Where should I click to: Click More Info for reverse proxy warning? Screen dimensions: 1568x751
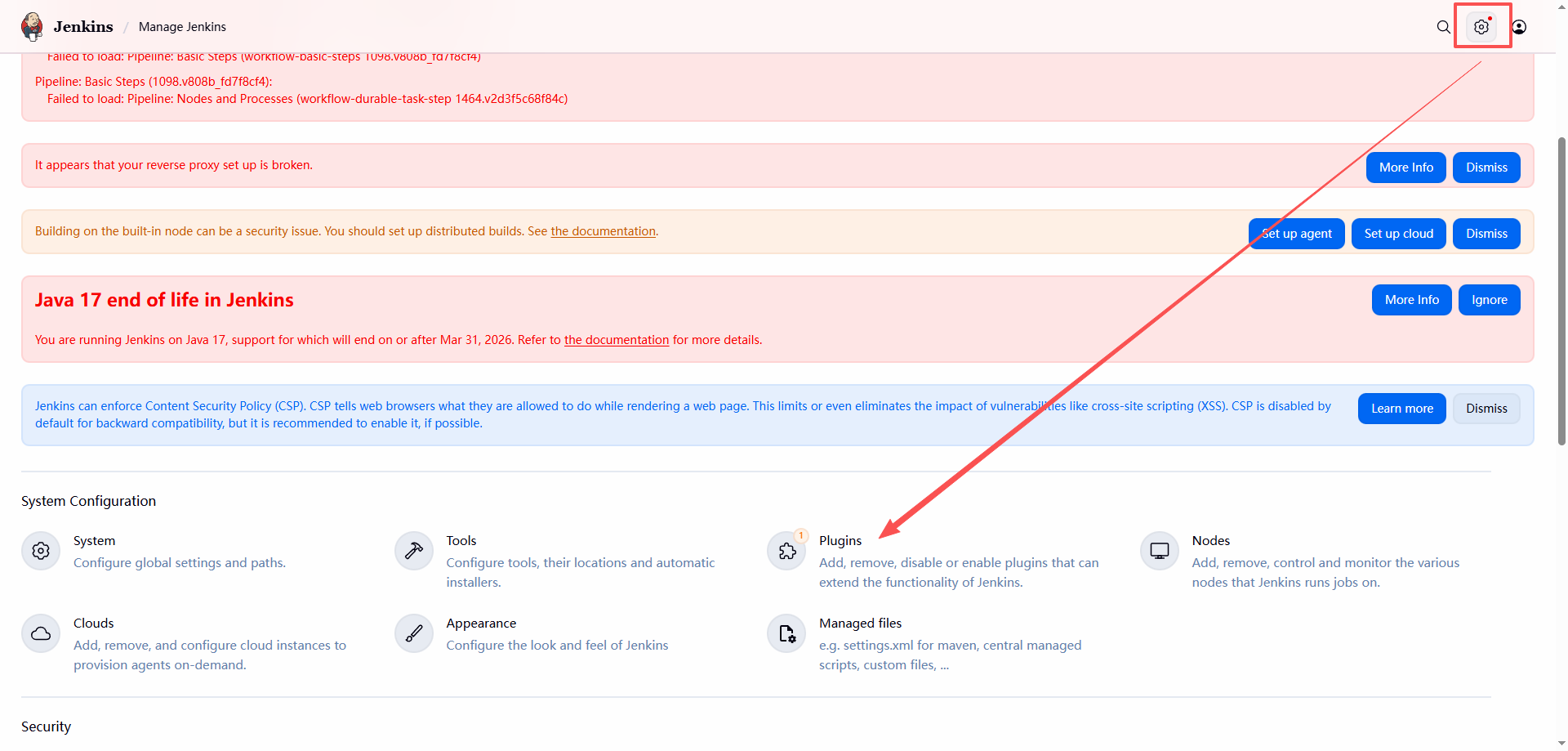click(1406, 168)
